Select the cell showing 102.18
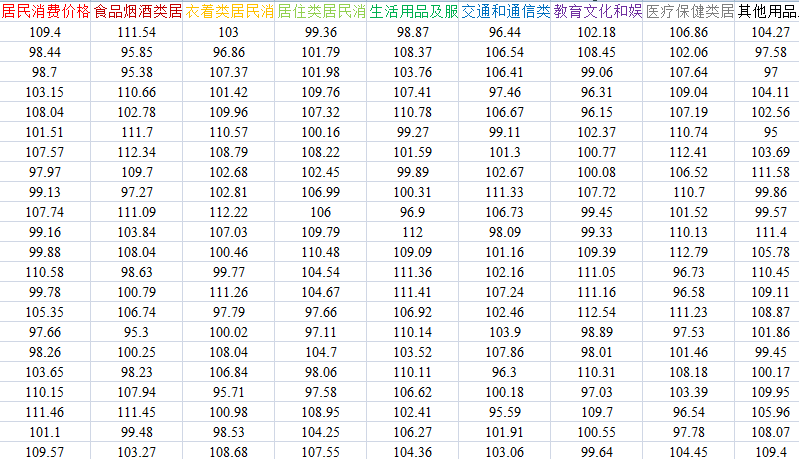Screen dimensions: 799x459 [x=597, y=32]
